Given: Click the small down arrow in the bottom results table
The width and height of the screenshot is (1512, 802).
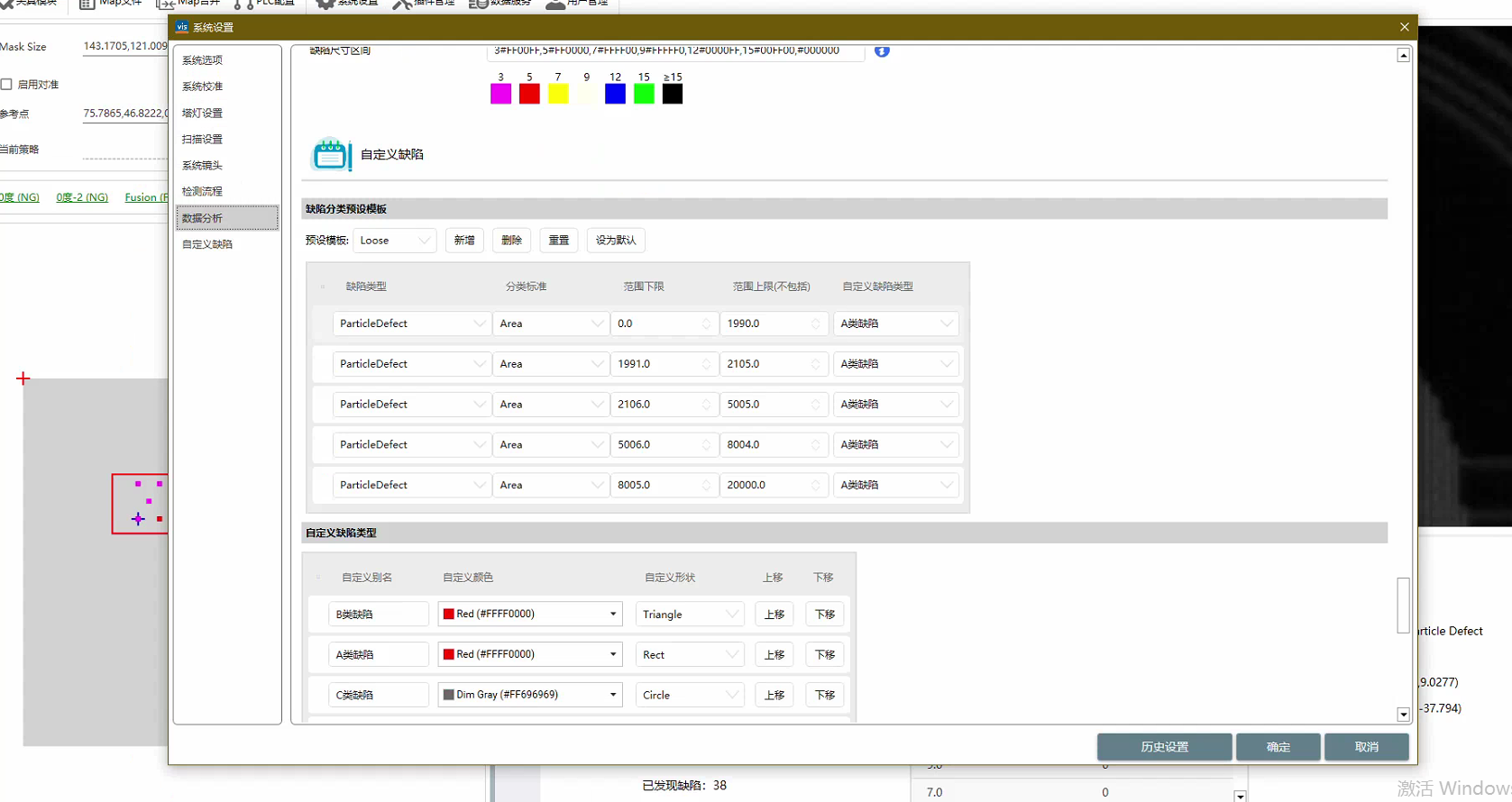Looking at the screenshot, I should click(1240, 797).
